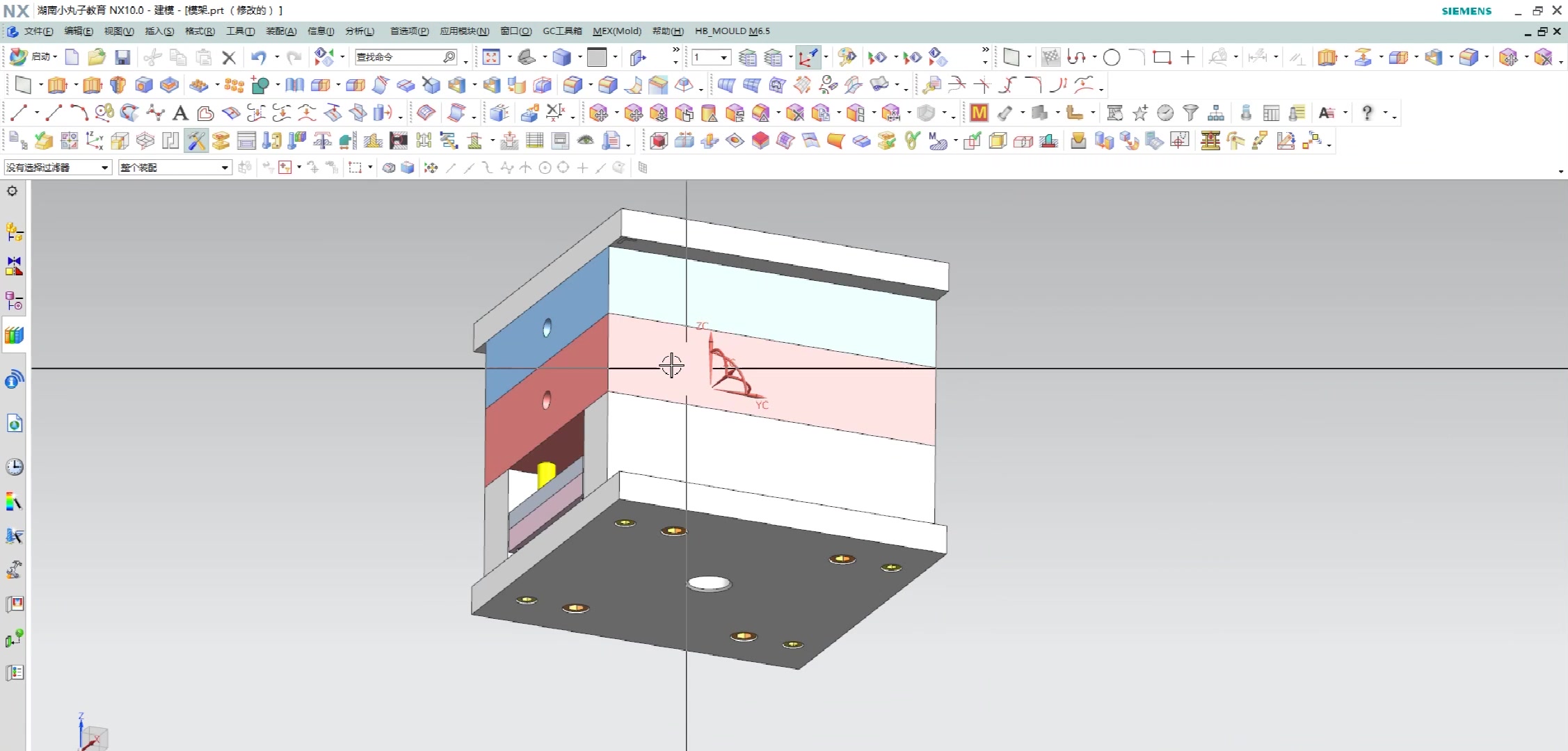
Task: Open the work layer '1' combo box
Action: [x=710, y=57]
